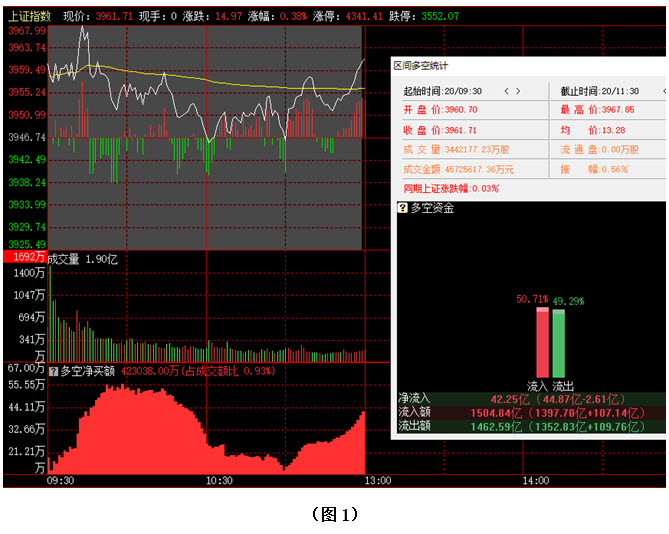669x534 pixels.
Task: Click the help icon beside 多空净买额
Action: click(x=53, y=370)
